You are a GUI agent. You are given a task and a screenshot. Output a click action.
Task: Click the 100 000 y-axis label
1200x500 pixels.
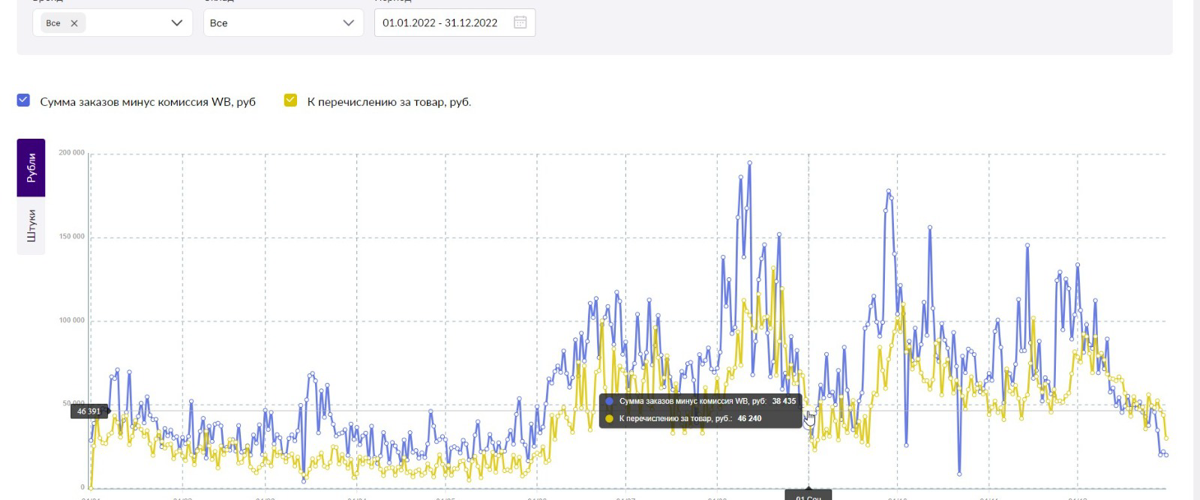pyautogui.click(x=72, y=321)
